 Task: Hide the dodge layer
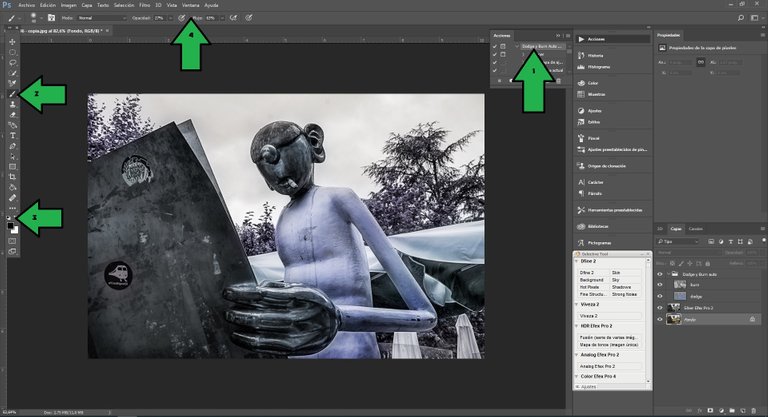(x=660, y=296)
